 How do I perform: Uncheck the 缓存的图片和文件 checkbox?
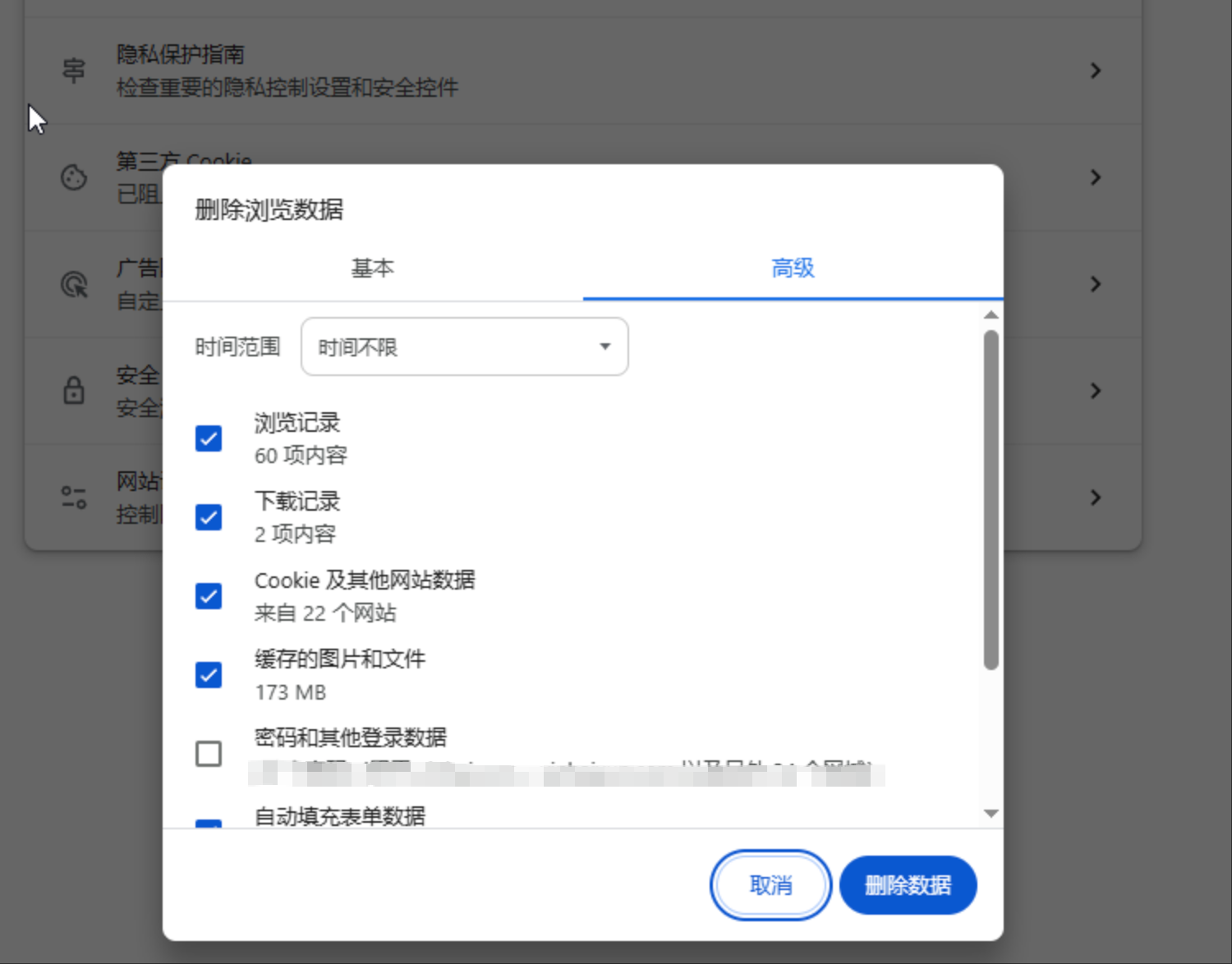point(209,675)
